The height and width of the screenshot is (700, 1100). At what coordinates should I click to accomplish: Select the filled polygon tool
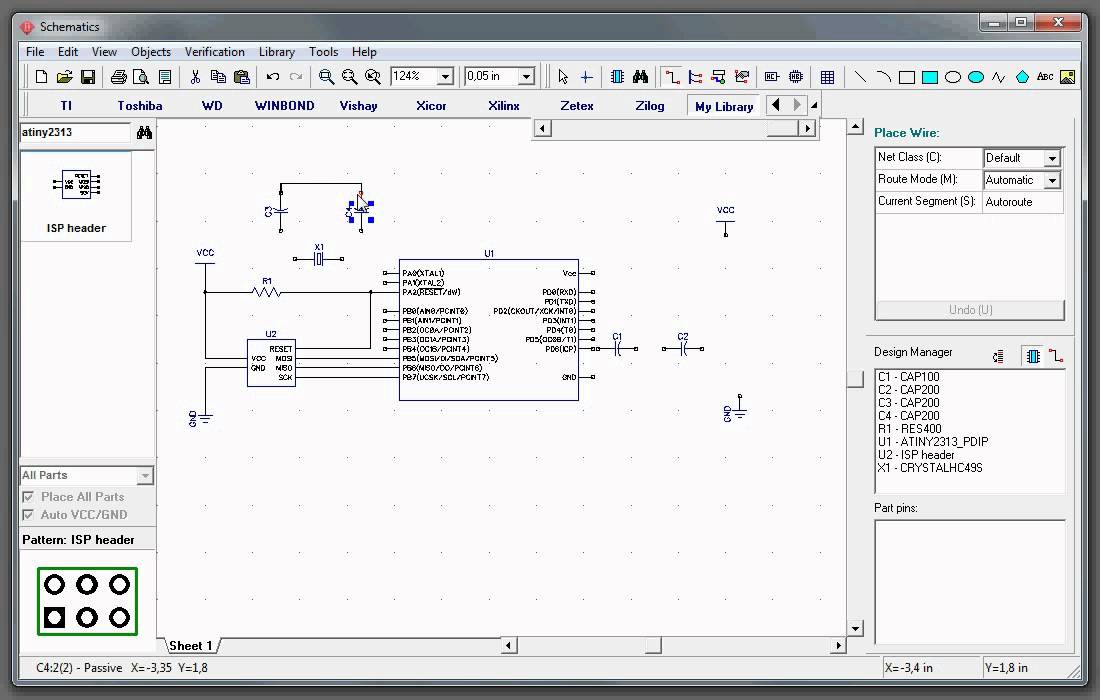[1022, 76]
